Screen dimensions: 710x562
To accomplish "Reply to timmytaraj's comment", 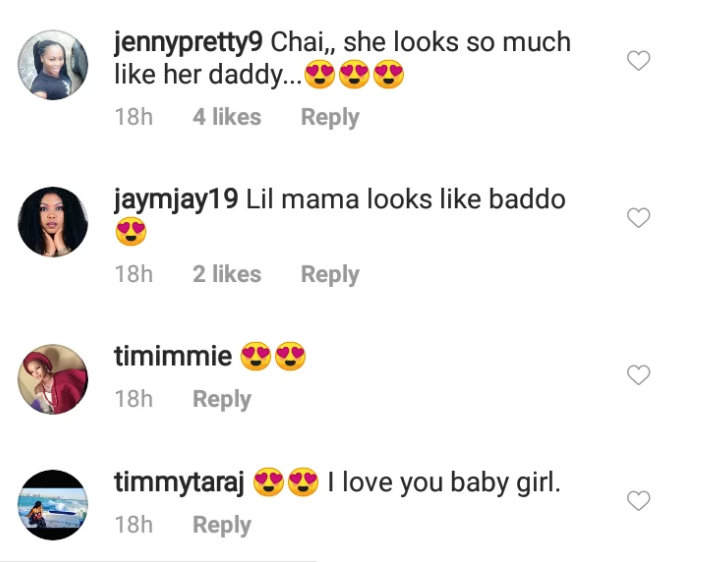I will (222, 525).
